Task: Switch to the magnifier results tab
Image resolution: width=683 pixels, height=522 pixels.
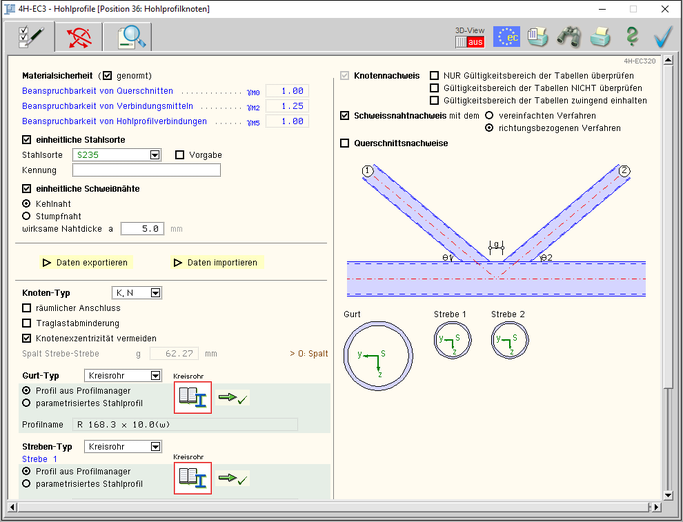Action: 131,38
